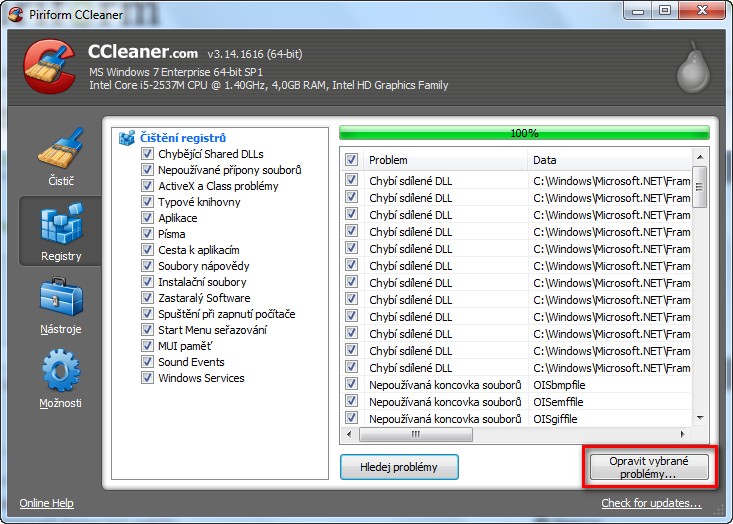The image size is (733, 524).
Task: Click horizontal scrollbar thumb in results
Action: 416,434
